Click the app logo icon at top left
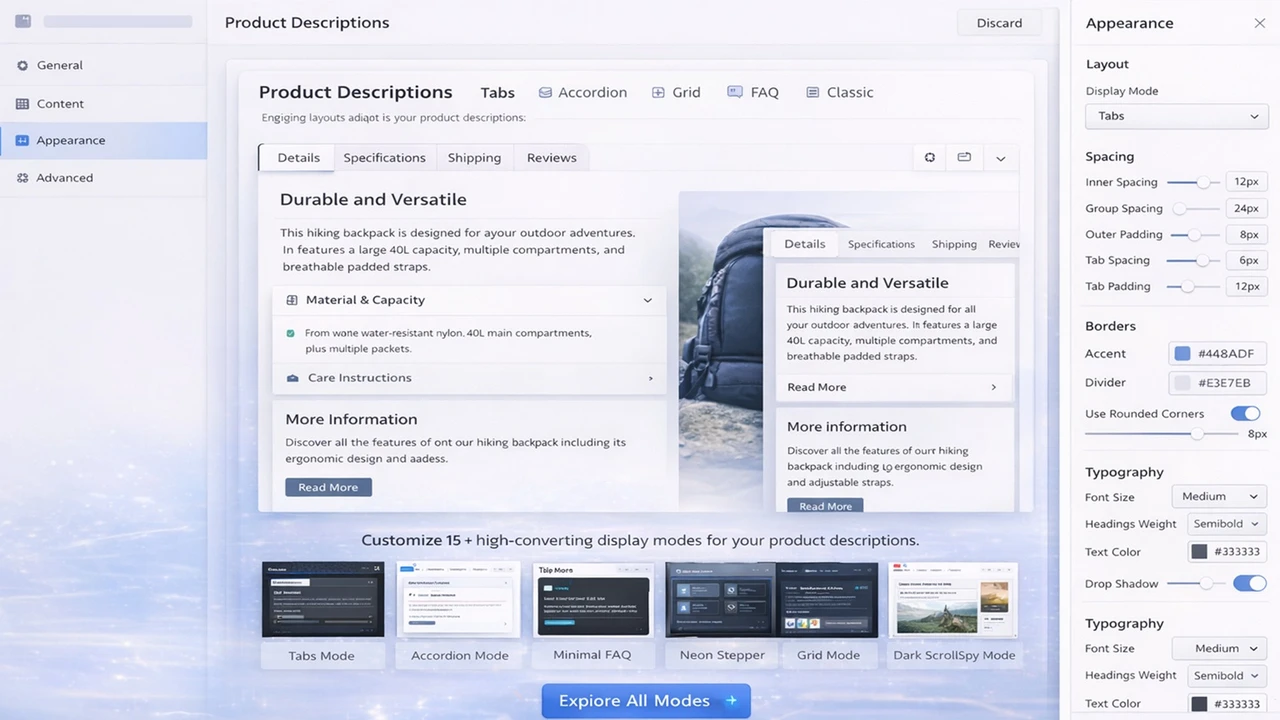This screenshot has height=720, width=1280. click(x=23, y=21)
